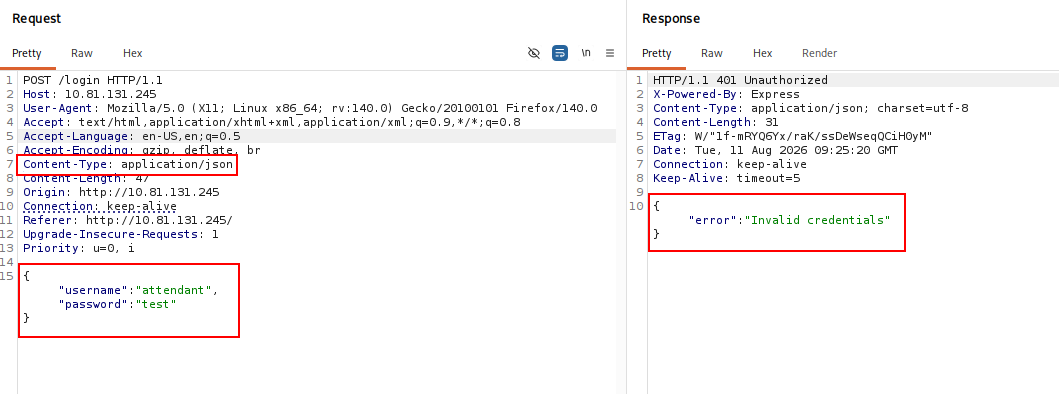Click the 'HTTP/1.1 401 Unauthorized' status line
The image size is (1059, 394).
(740, 80)
